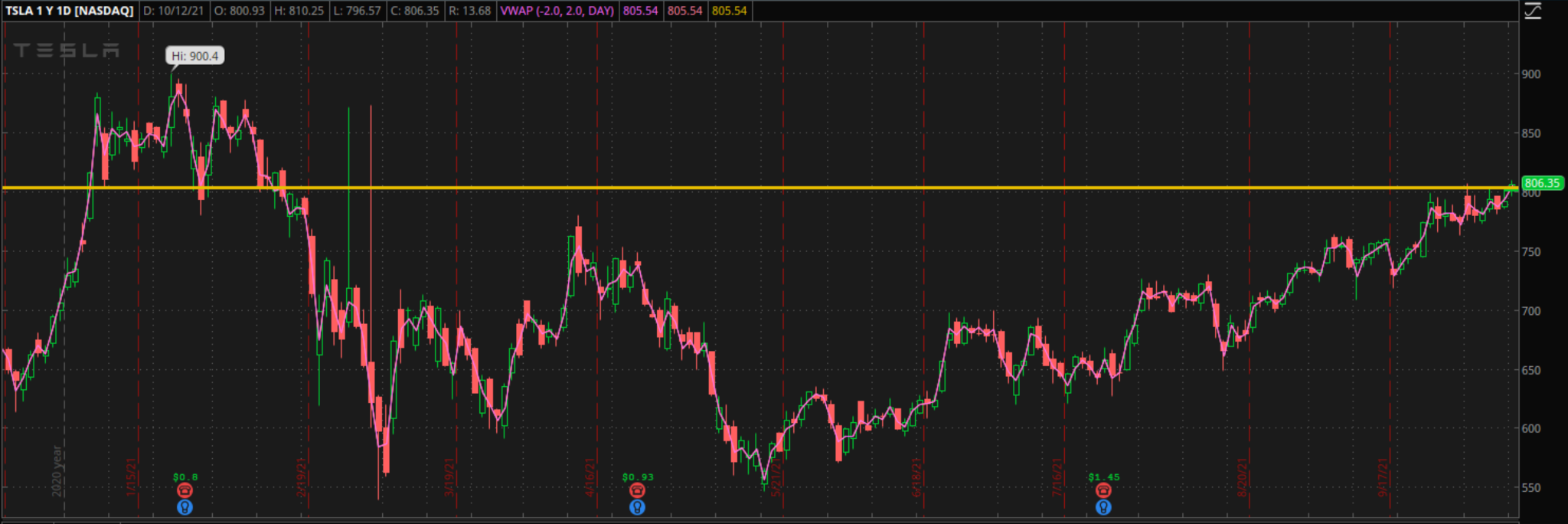Click the 5/21/21 expiration date marker

776,477
